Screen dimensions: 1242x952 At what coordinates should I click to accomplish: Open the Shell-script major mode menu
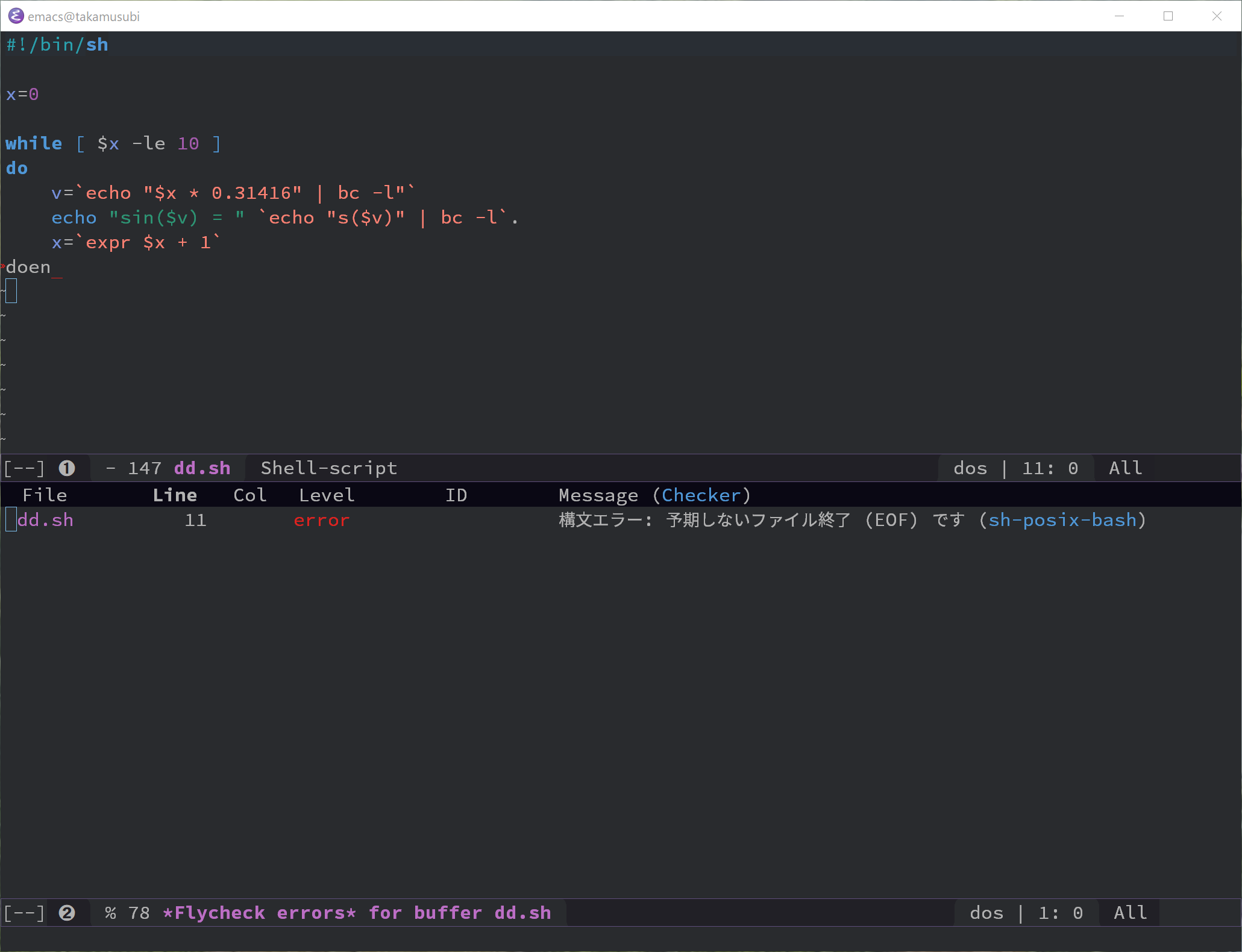click(x=328, y=468)
